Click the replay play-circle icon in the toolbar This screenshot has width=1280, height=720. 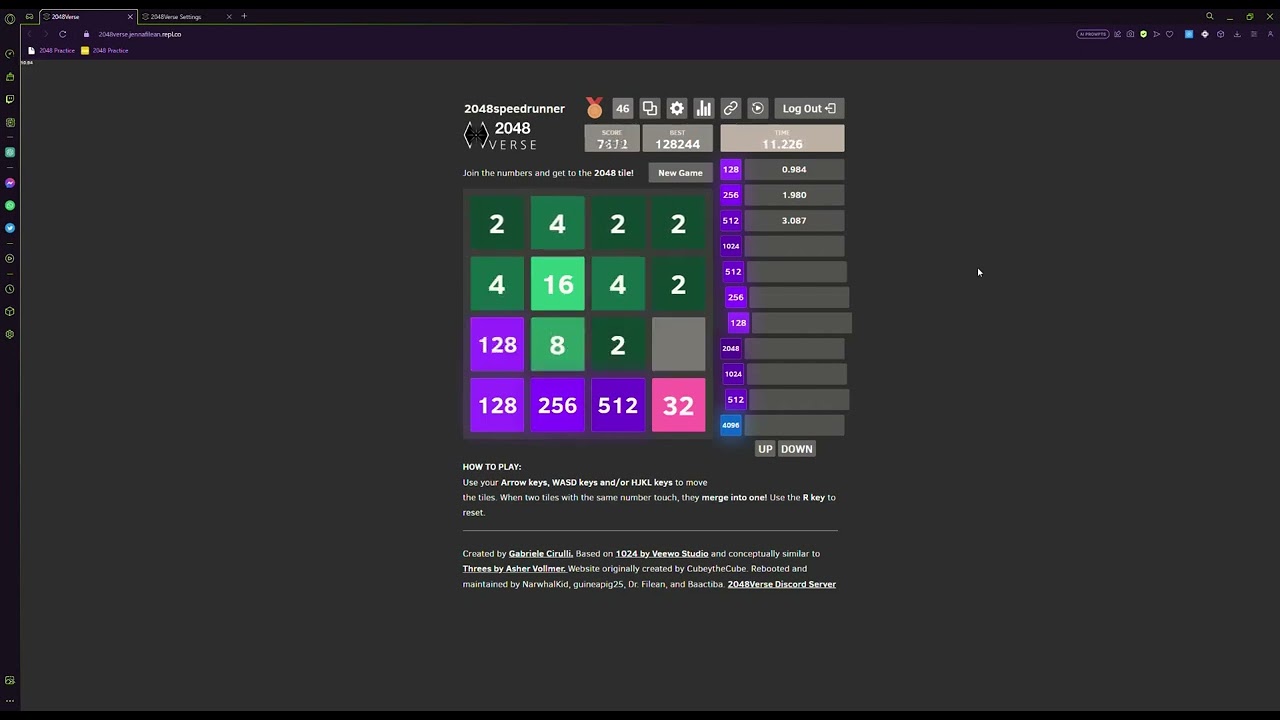[x=758, y=108]
